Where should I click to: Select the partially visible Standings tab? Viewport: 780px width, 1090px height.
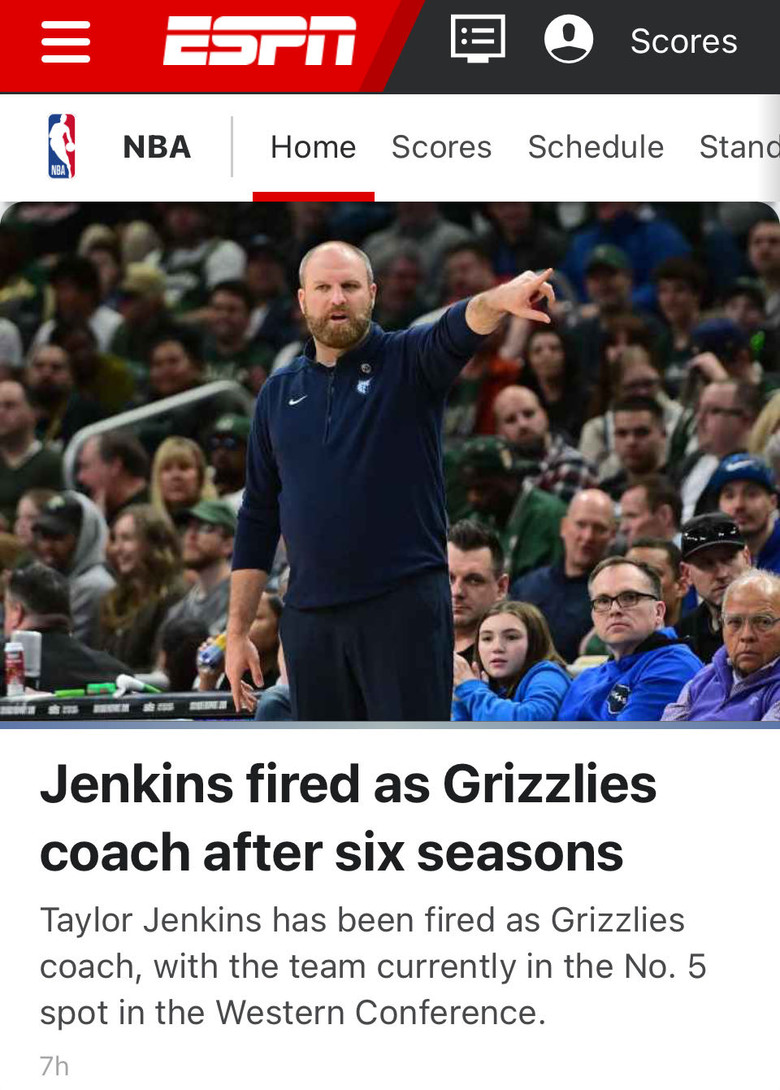pyautogui.click(x=739, y=147)
